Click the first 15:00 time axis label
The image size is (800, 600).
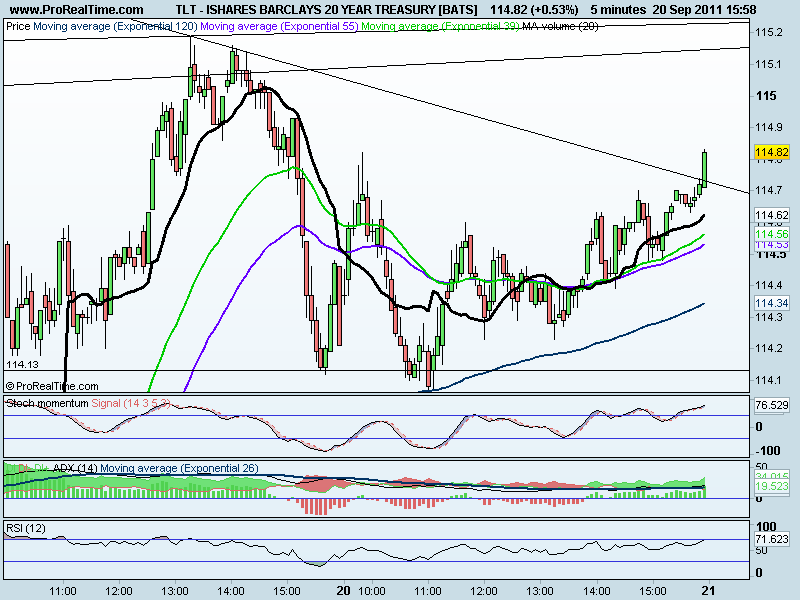pos(287,591)
